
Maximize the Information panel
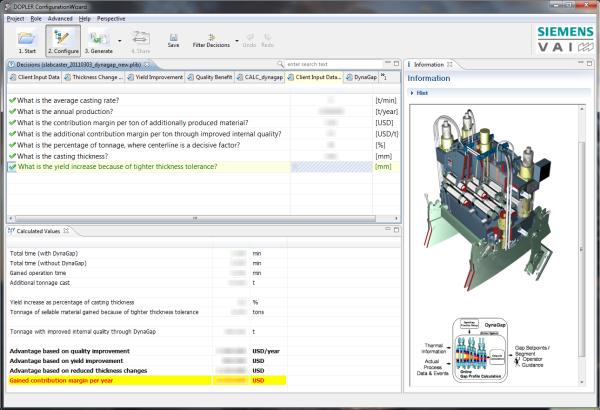(589, 63)
